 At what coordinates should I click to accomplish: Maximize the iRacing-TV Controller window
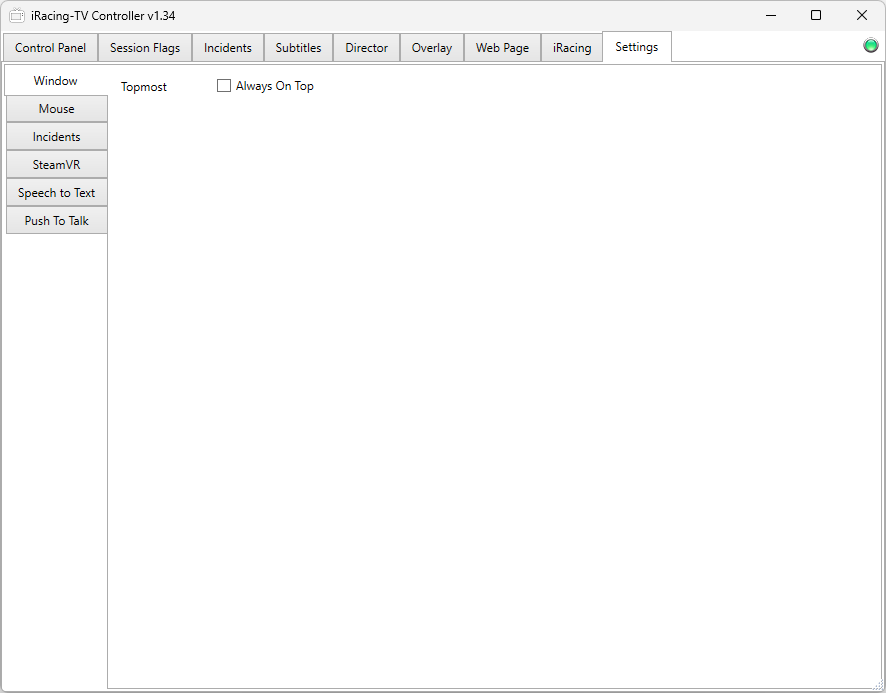[816, 15]
